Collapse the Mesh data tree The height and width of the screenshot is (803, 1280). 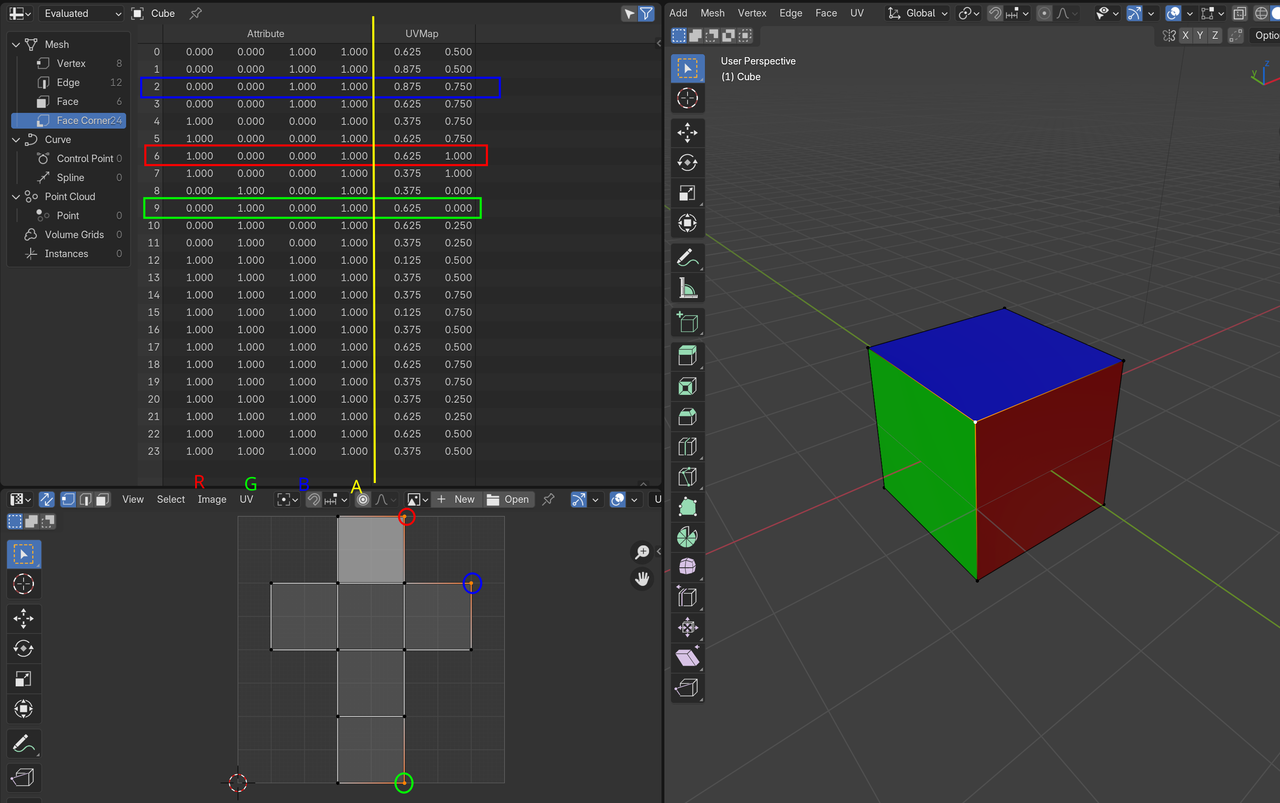click(x=16, y=44)
